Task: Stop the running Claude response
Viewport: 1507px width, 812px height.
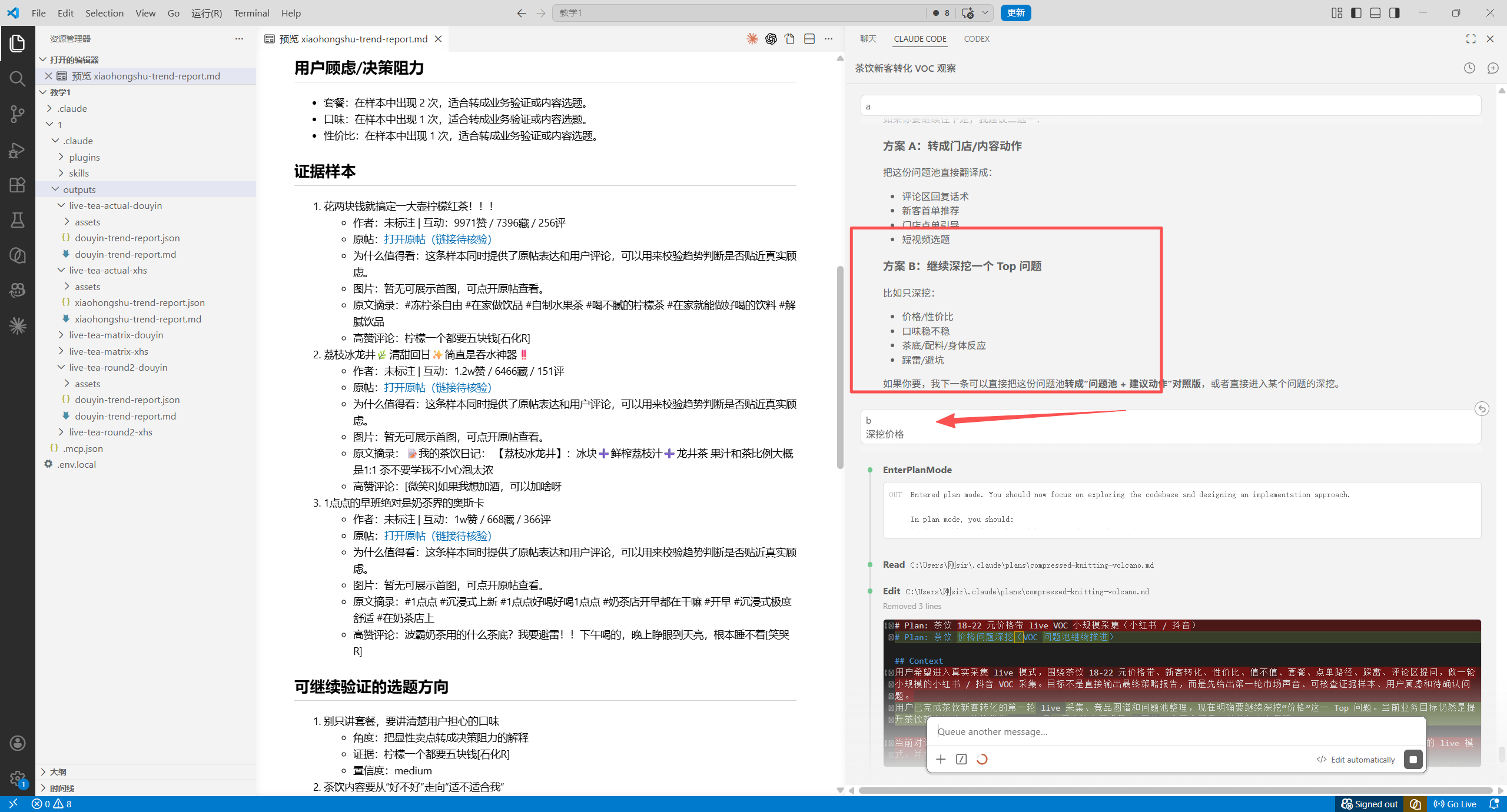Action: 1413,759
